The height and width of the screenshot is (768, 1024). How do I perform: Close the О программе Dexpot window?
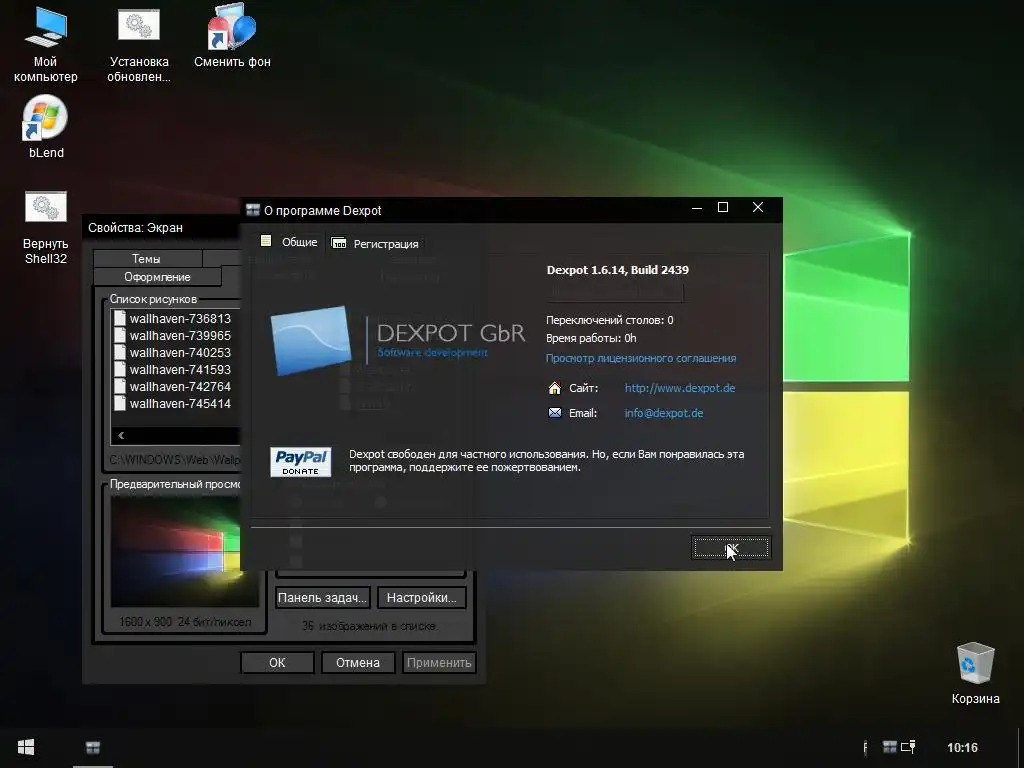(x=758, y=208)
